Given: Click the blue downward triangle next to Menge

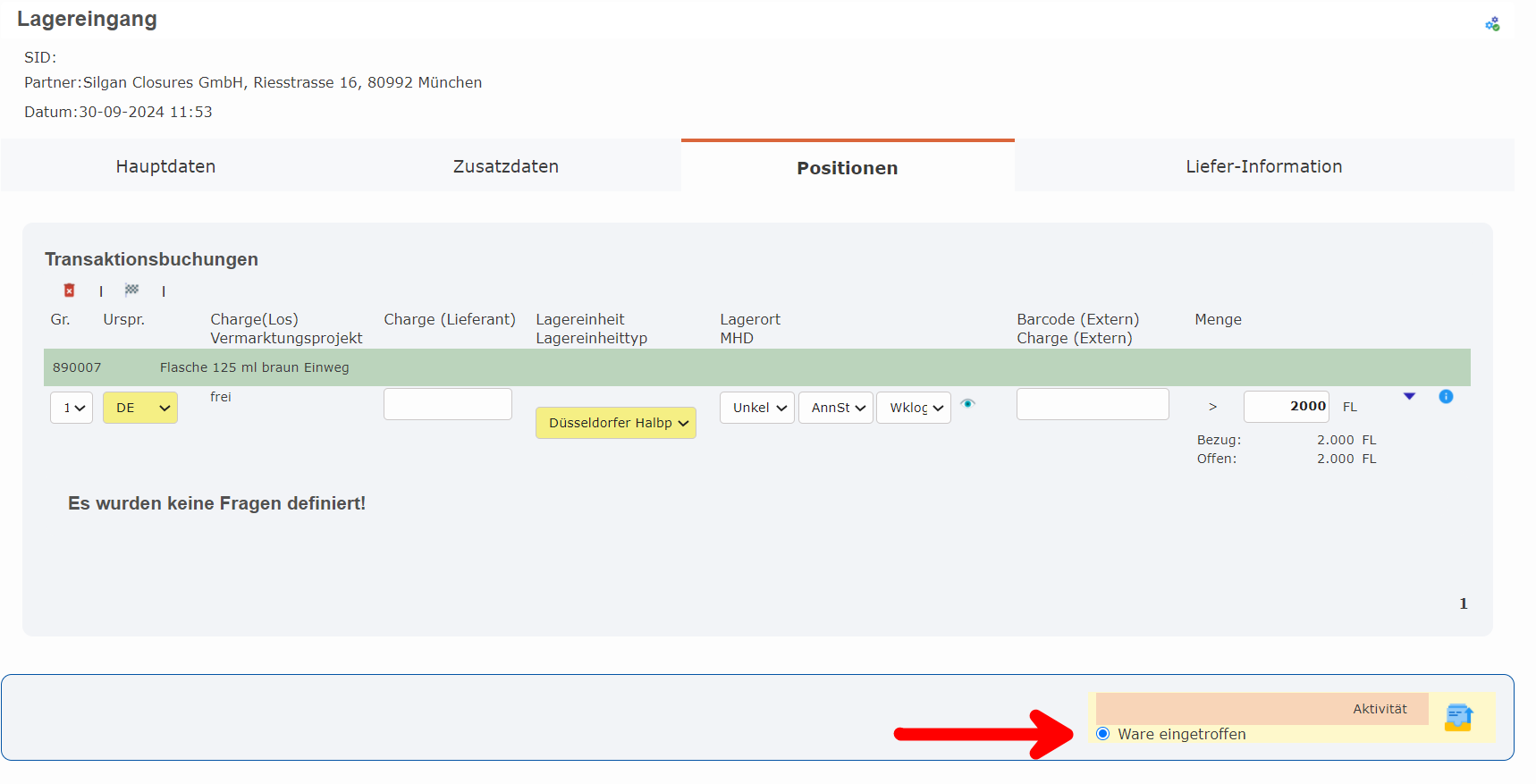Looking at the screenshot, I should pyautogui.click(x=1409, y=396).
